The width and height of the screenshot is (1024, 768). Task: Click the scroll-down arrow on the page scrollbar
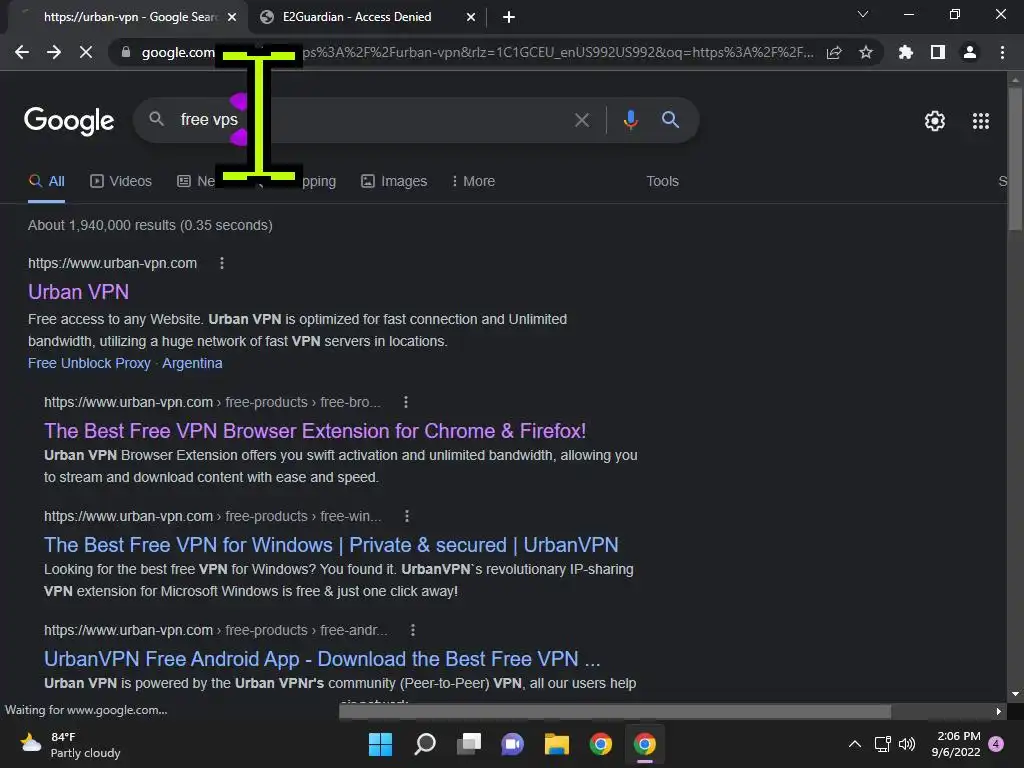[1014, 694]
